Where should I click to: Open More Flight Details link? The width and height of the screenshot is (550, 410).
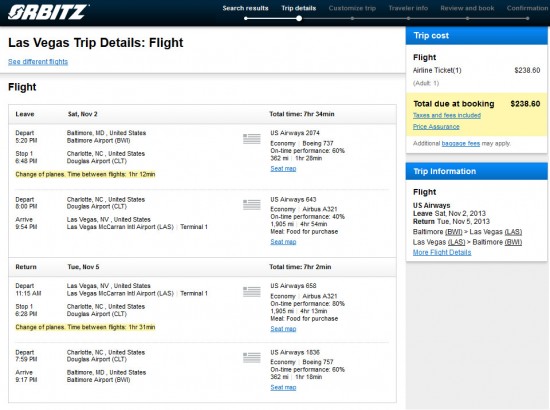(442, 252)
